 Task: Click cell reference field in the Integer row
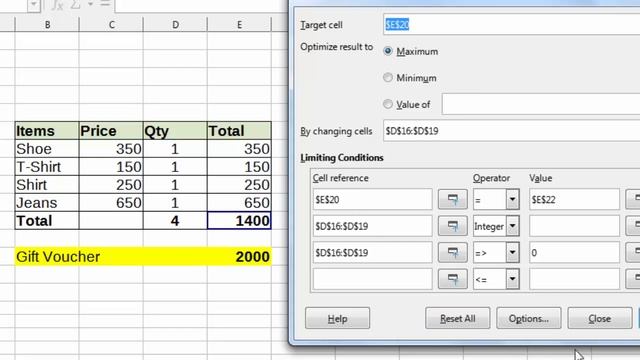[x=372, y=226]
